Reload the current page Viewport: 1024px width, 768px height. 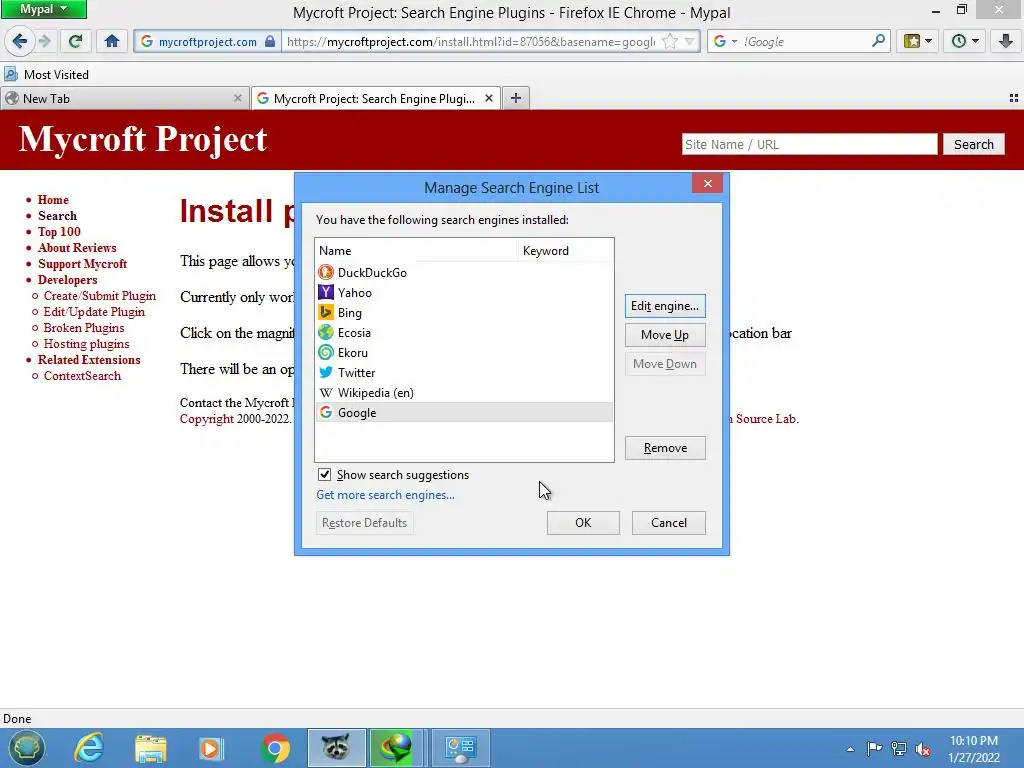75,42
